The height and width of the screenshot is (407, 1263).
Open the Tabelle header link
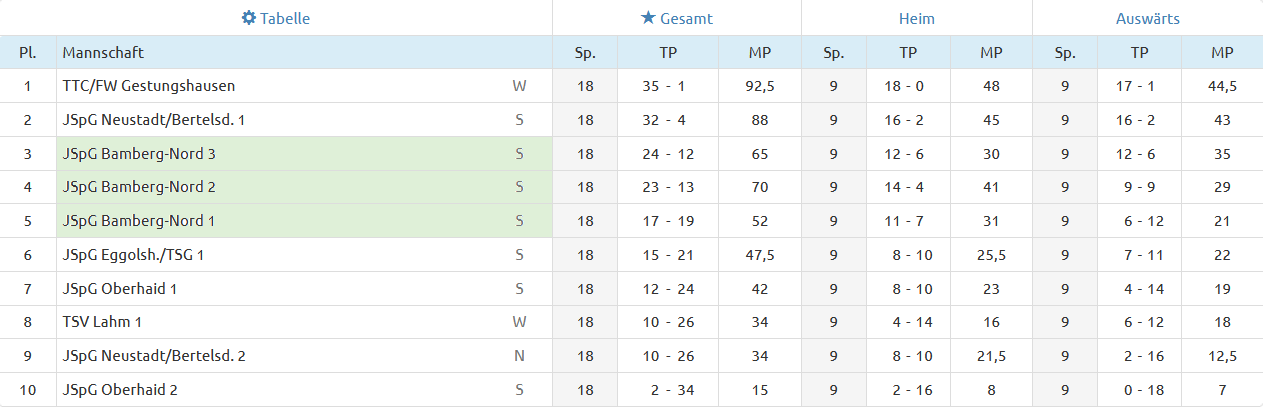[276, 18]
